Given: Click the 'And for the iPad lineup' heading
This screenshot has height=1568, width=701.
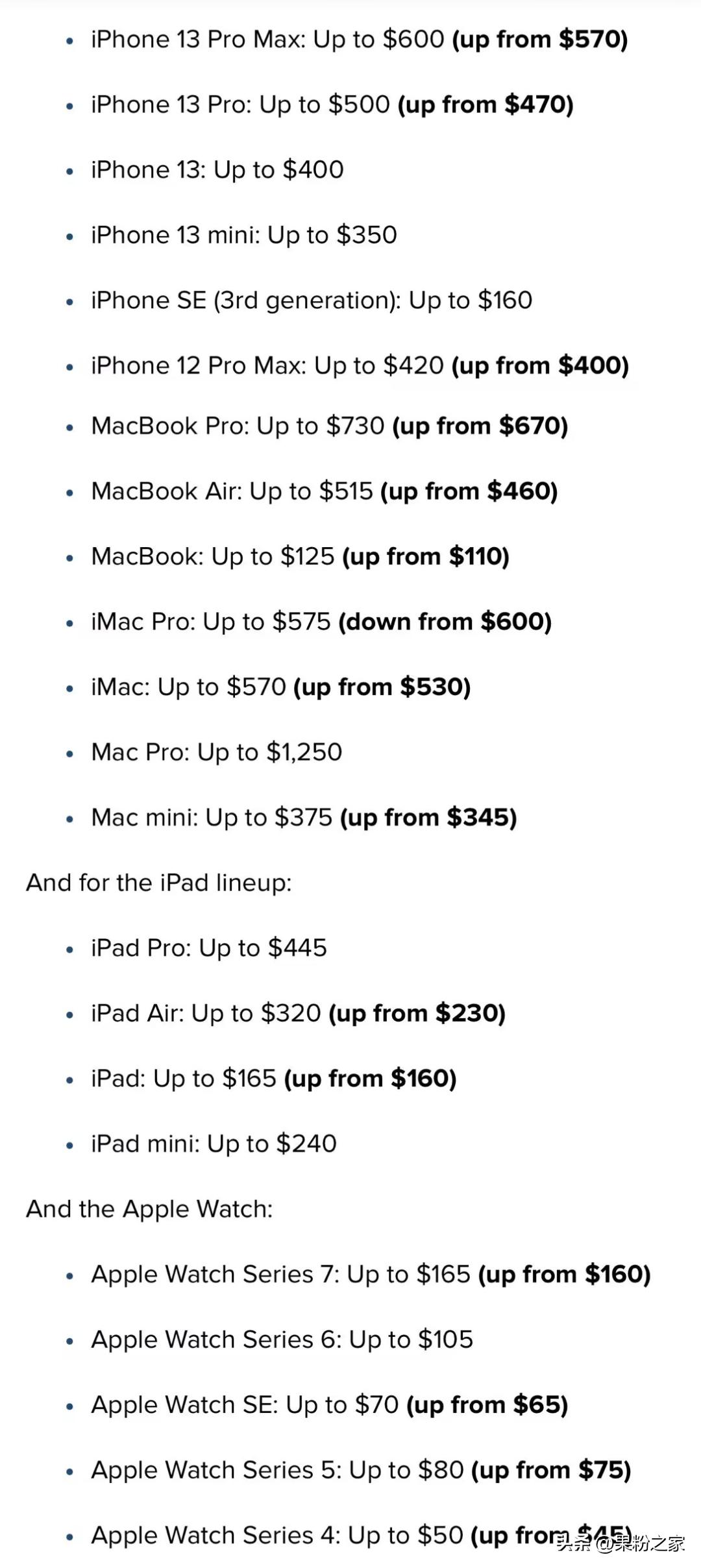Looking at the screenshot, I should [x=159, y=883].
